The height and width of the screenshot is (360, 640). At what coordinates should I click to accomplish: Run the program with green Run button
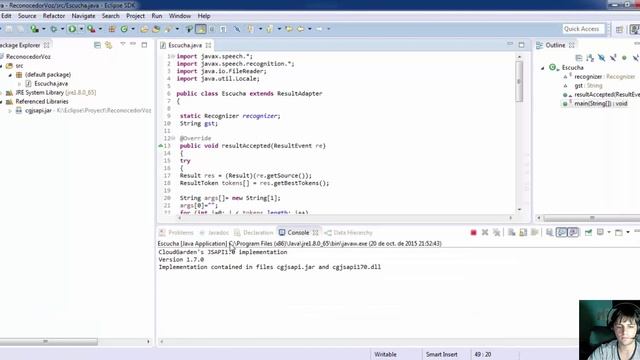(72, 29)
